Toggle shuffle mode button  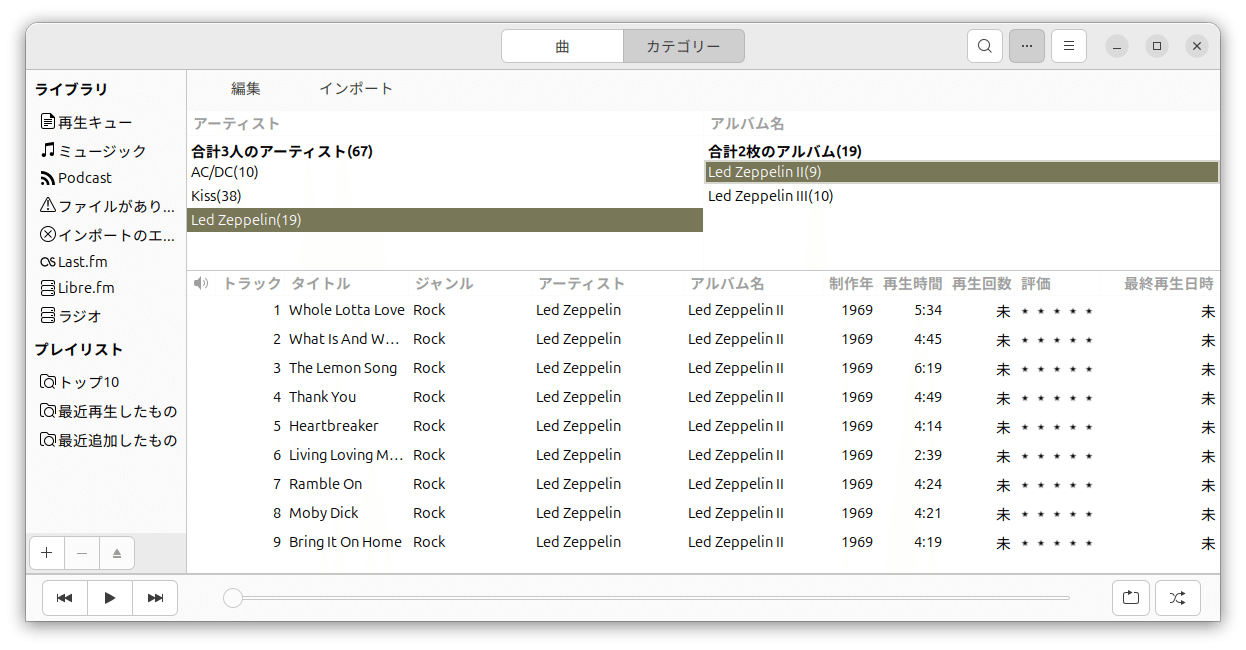pyautogui.click(x=1177, y=598)
